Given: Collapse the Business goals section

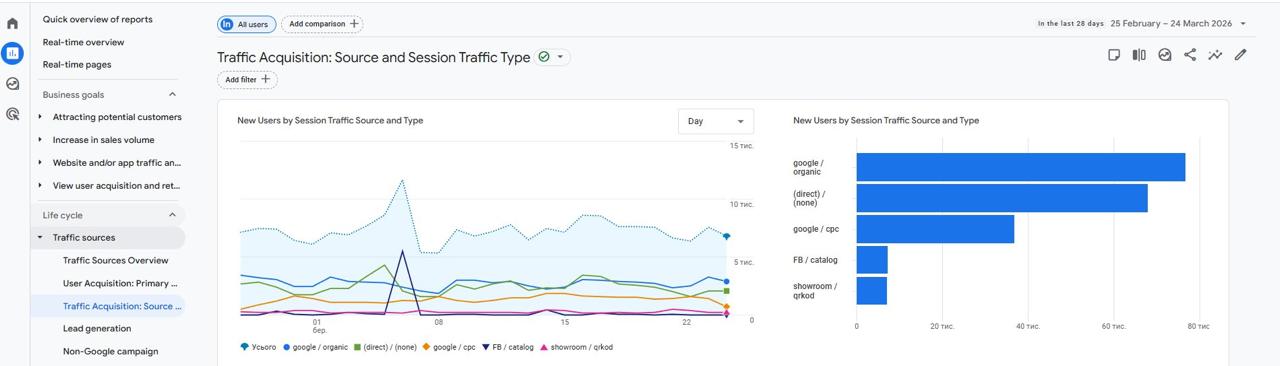Looking at the screenshot, I should (x=172, y=95).
